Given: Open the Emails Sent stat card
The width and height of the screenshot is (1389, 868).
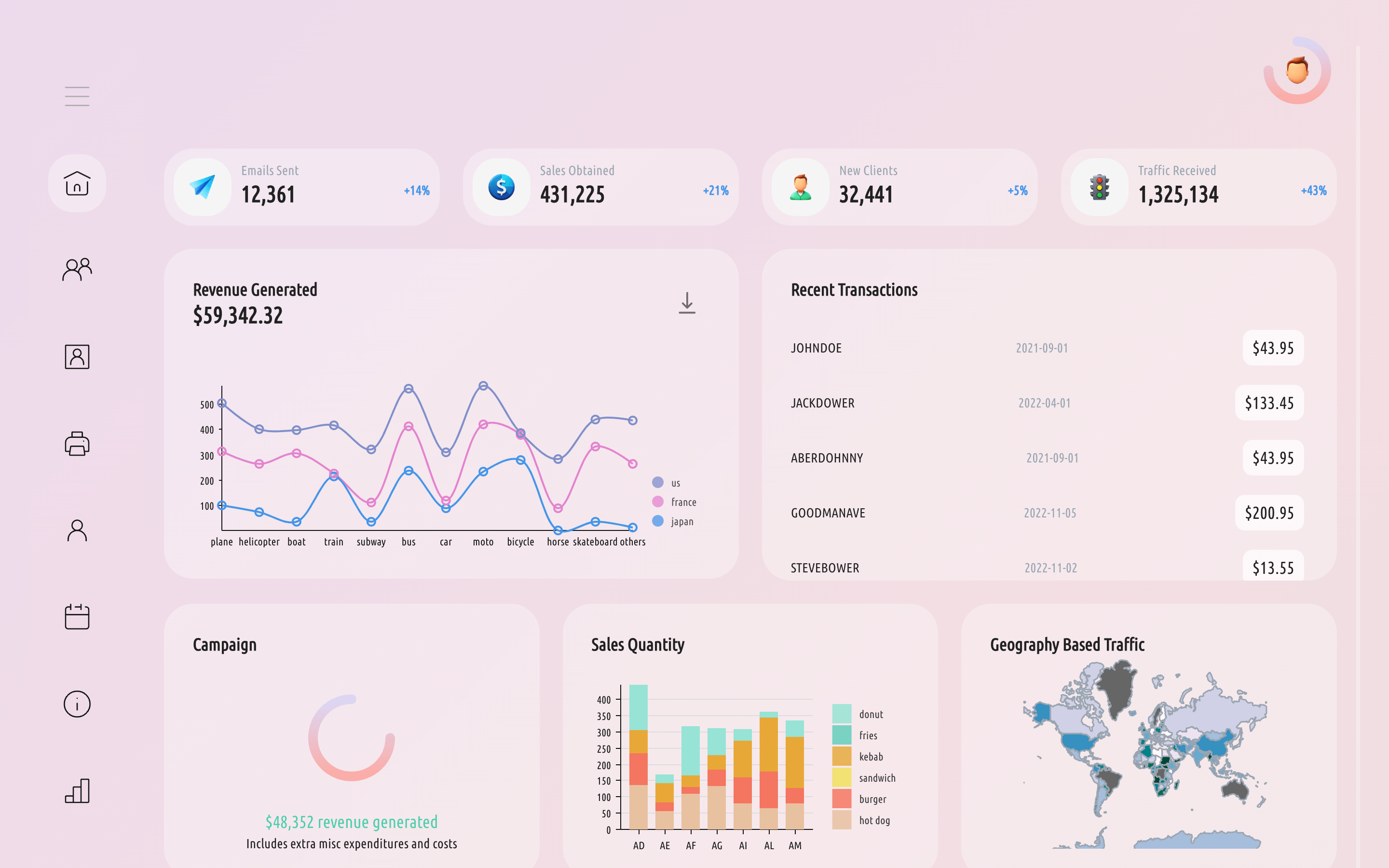Looking at the screenshot, I should (302, 187).
